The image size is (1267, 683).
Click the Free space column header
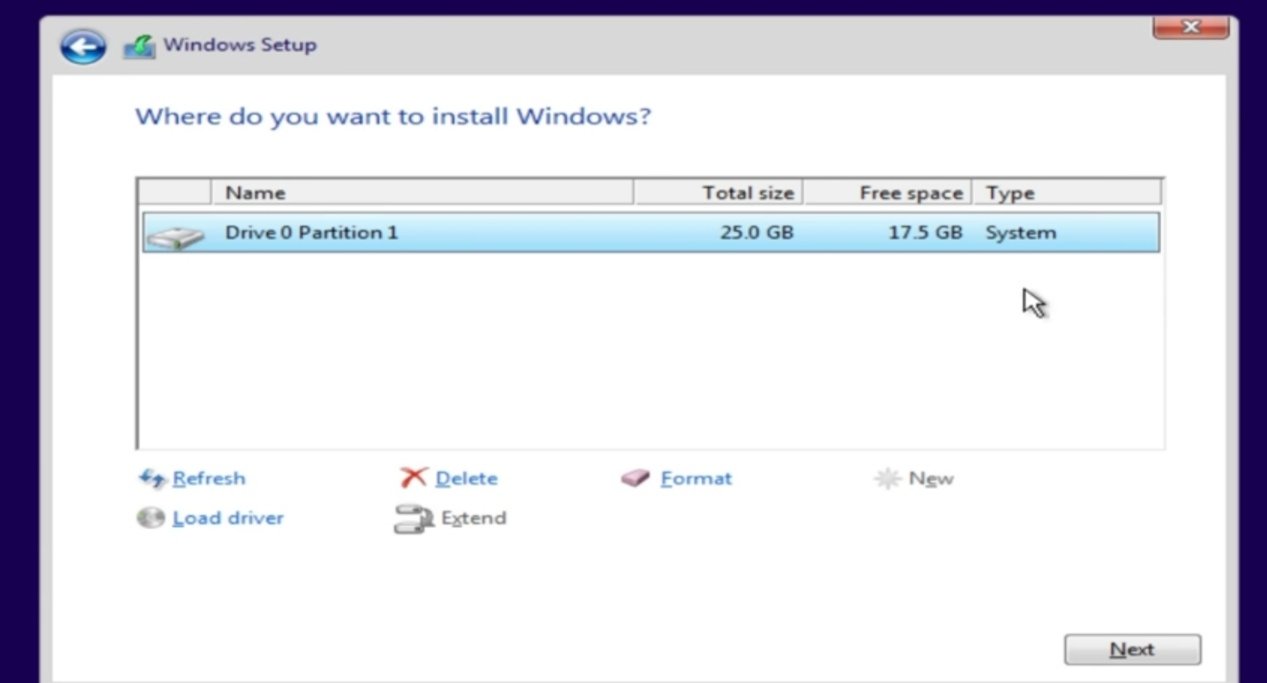click(887, 192)
